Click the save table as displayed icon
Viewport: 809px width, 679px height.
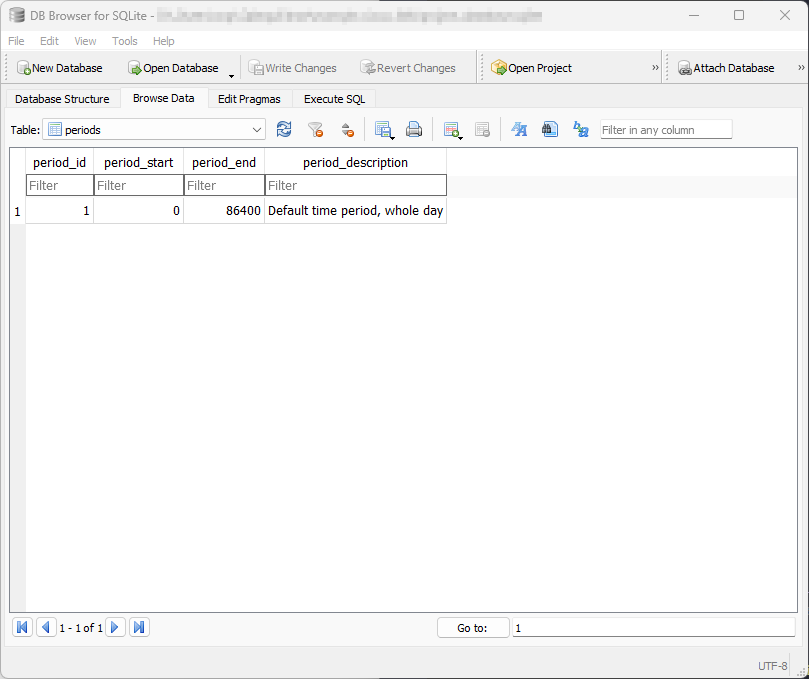pos(383,130)
